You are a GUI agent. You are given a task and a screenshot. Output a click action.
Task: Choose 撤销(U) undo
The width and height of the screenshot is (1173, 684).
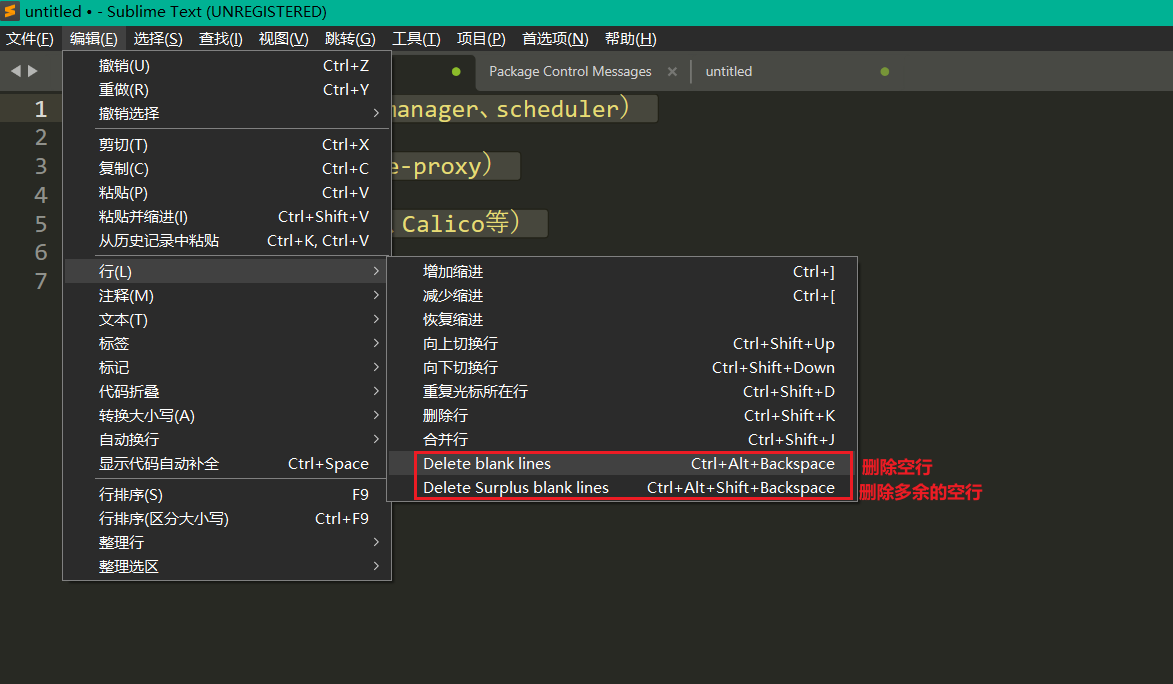(227, 66)
